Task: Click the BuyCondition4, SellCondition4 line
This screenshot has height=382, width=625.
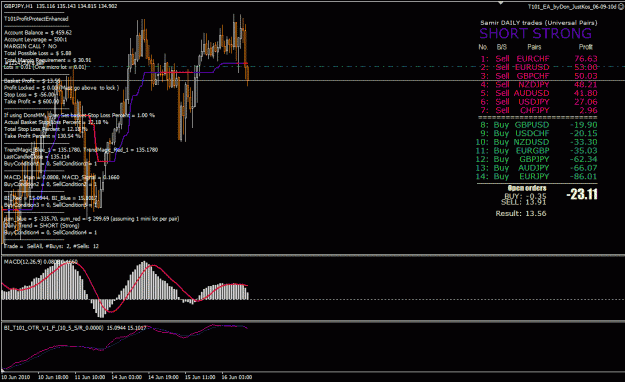Action: coord(50,232)
